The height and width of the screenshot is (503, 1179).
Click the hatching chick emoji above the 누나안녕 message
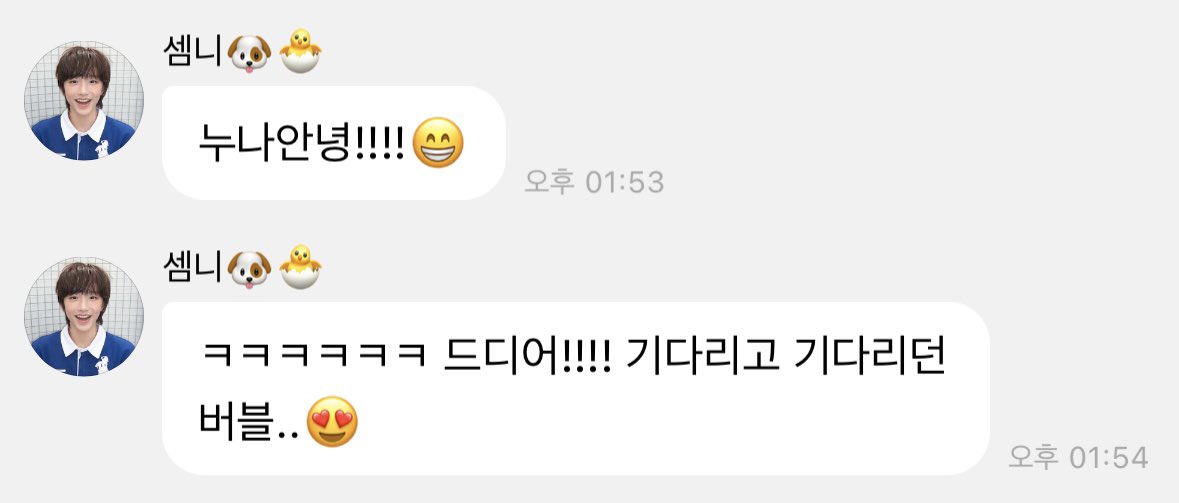(x=300, y=51)
